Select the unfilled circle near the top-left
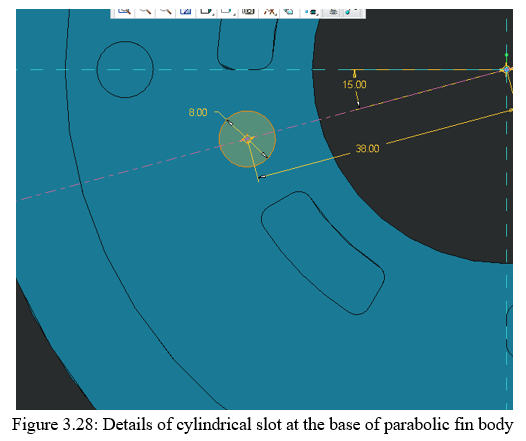Image resolution: width=526 pixels, height=441 pixels. point(125,69)
